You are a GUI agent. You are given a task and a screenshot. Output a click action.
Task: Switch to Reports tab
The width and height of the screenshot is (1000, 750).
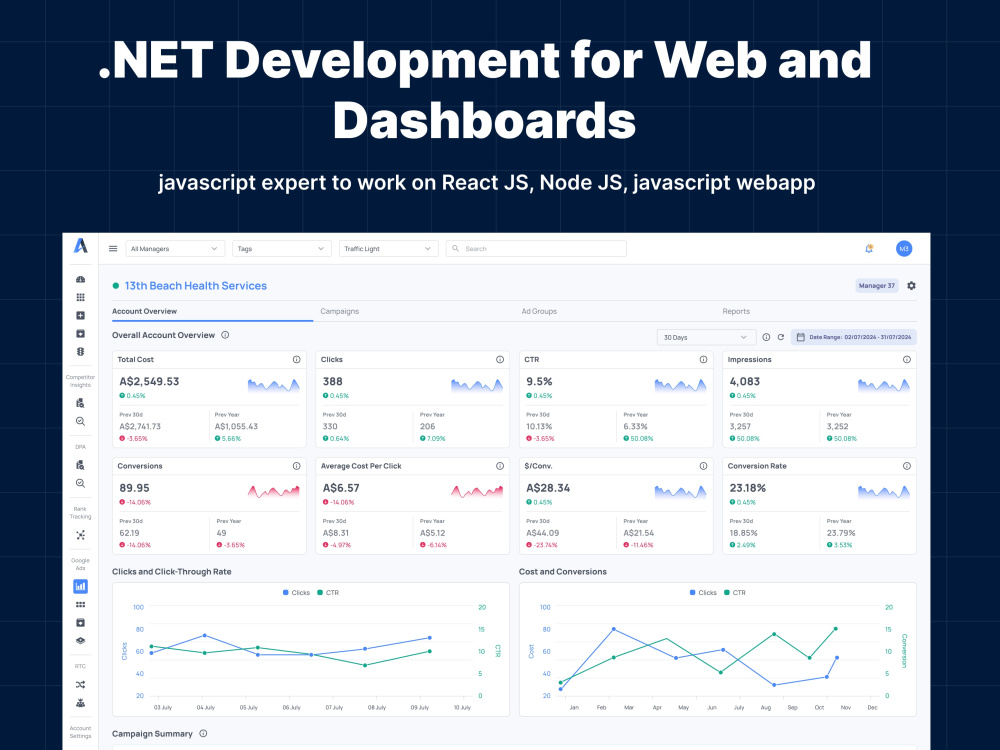[736, 311]
